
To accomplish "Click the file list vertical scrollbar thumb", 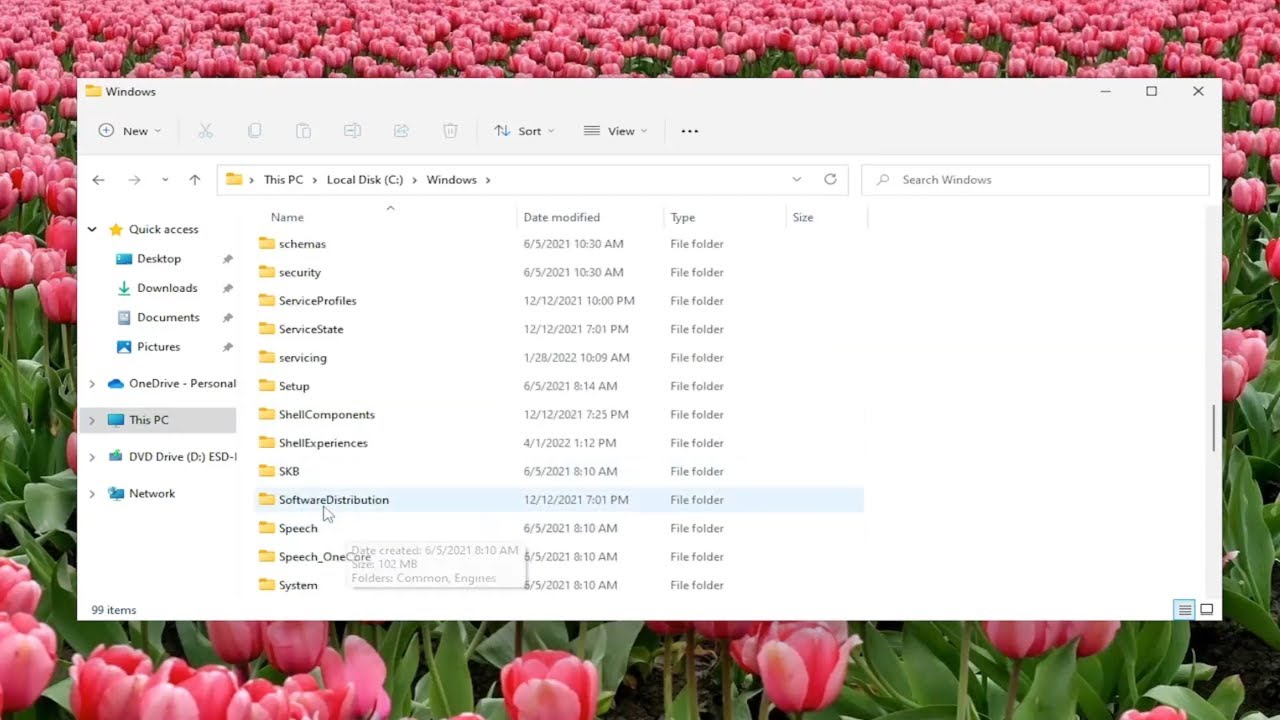I will 1214,428.
